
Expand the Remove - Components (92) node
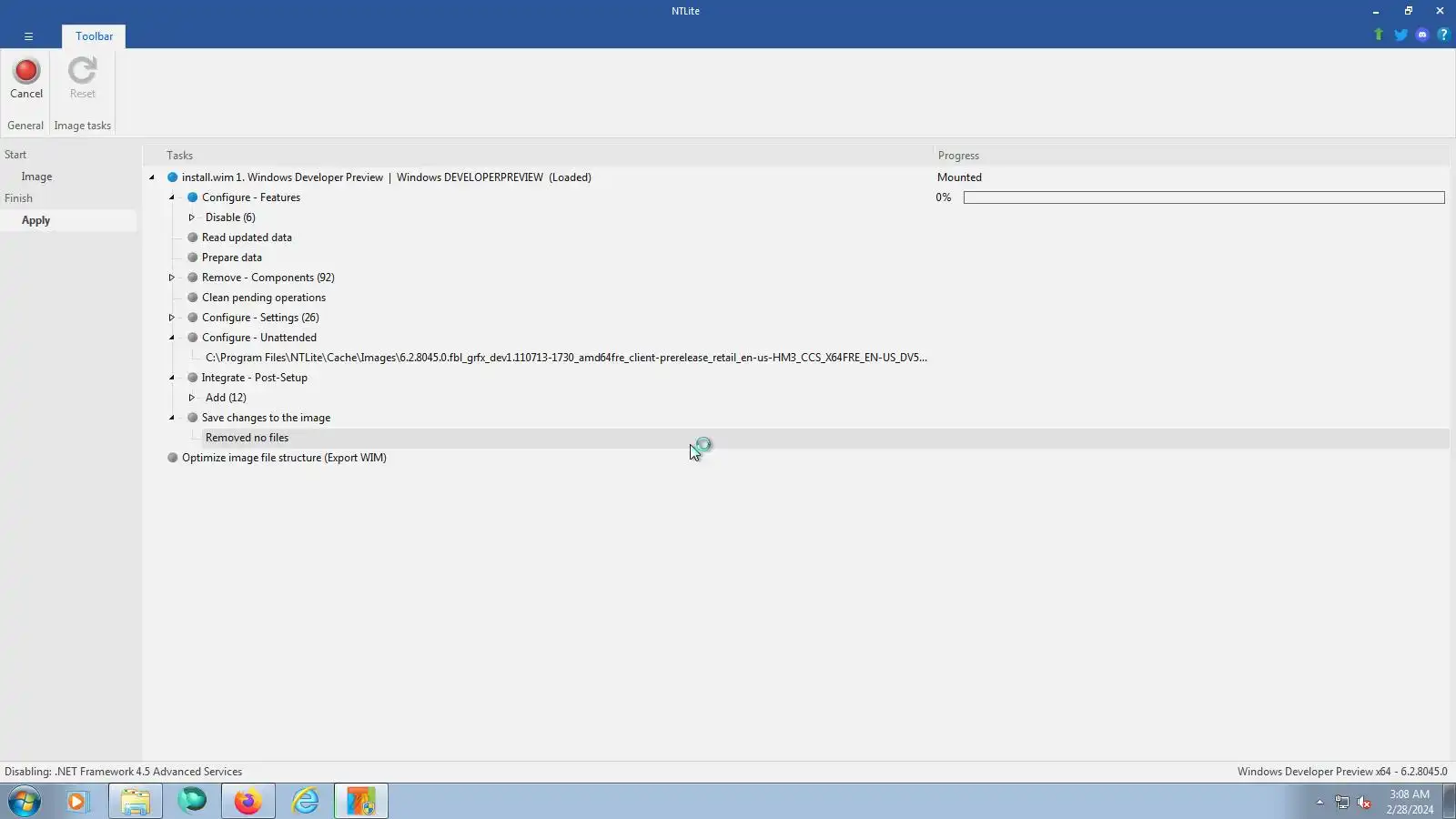tap(172, 278)
